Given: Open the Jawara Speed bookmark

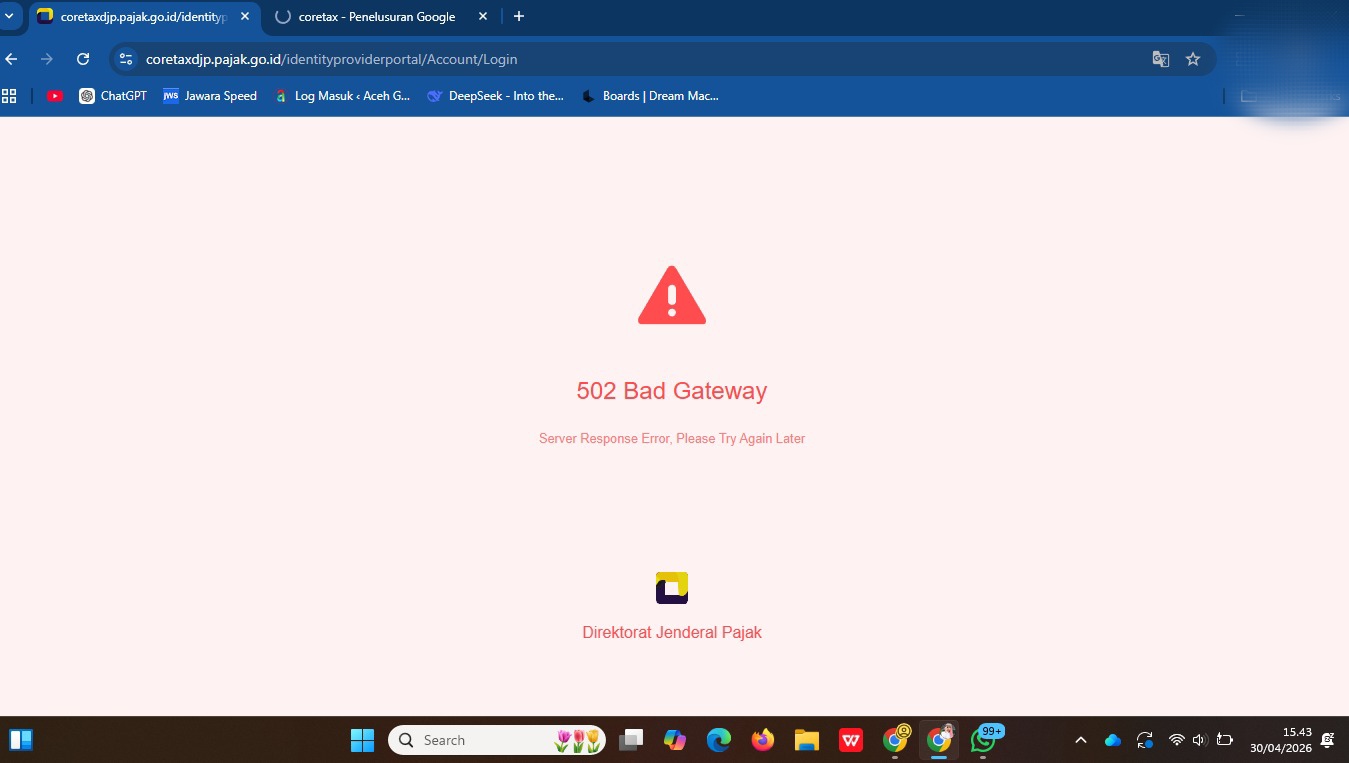Looking at the screenshot, I should tap(210, 96).
